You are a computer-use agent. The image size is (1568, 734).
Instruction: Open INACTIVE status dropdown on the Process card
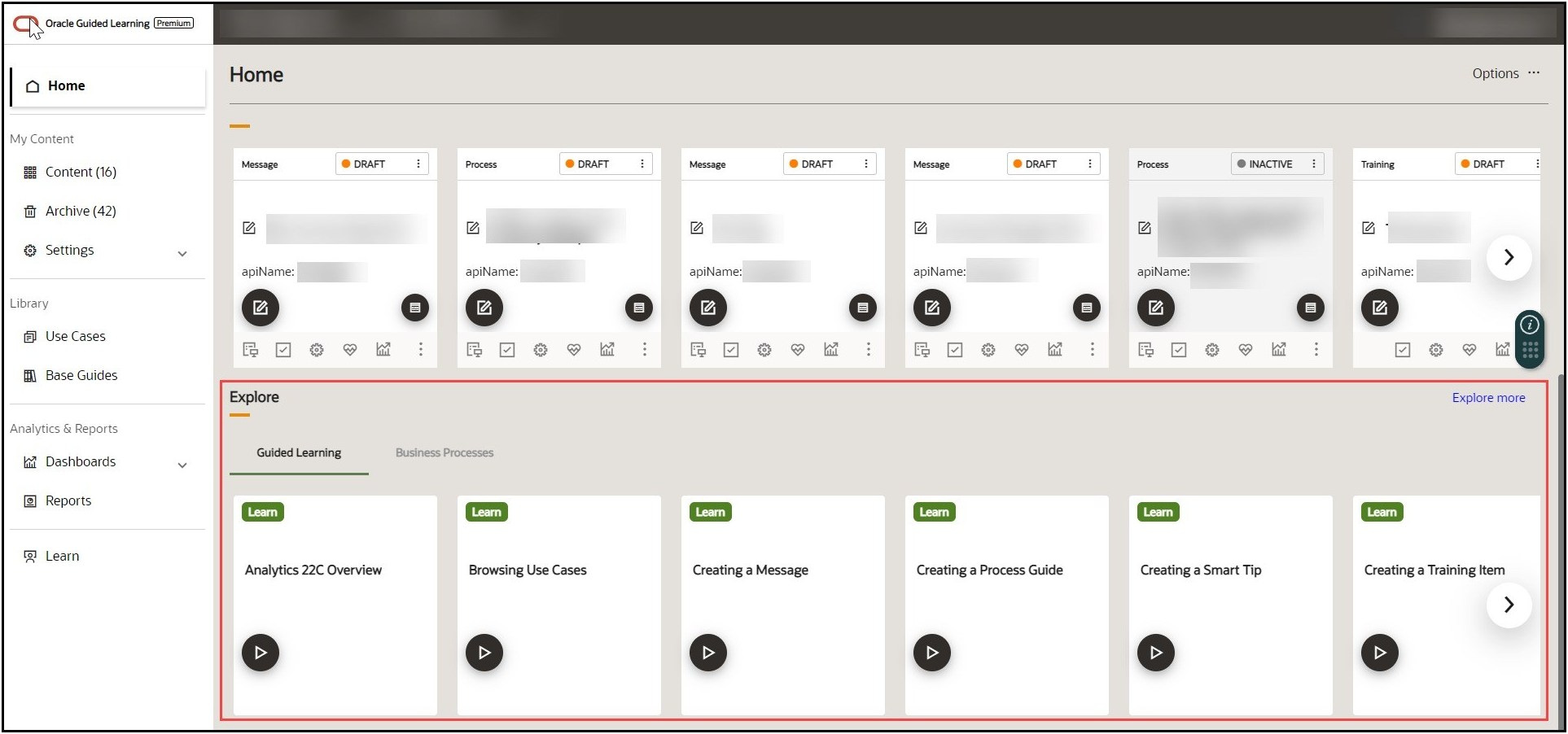pyautogui.click(x=1277, y=164)
